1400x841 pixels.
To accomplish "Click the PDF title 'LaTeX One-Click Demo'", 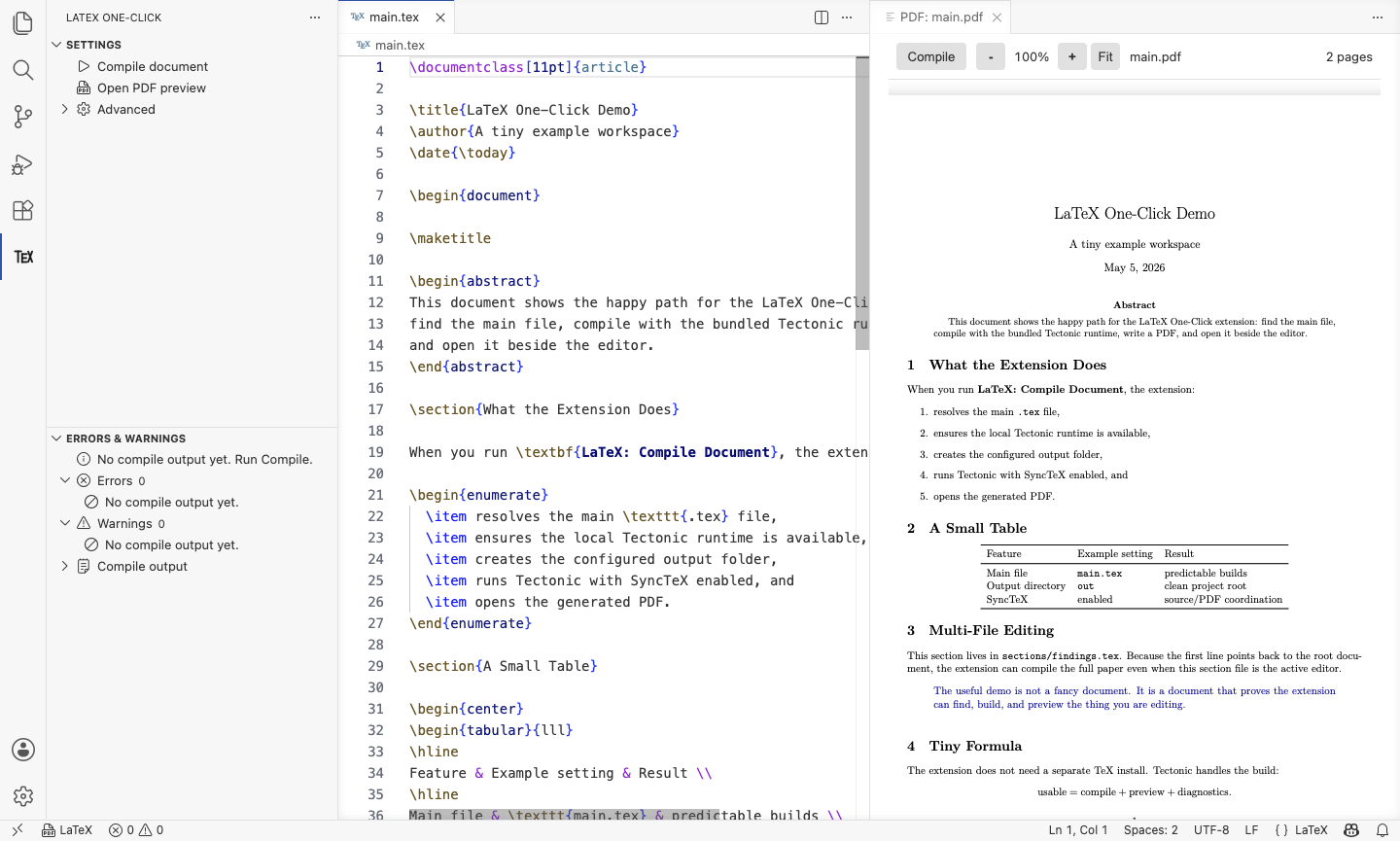I will (1135, 213).
